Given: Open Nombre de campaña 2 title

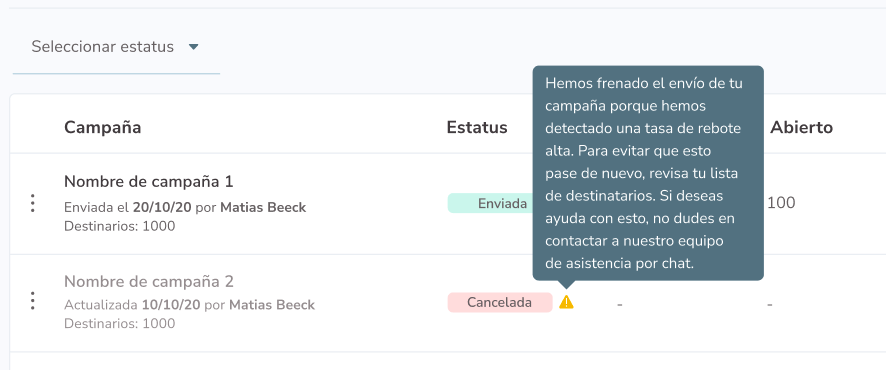Looking at the screenshot, I should 149,281.
